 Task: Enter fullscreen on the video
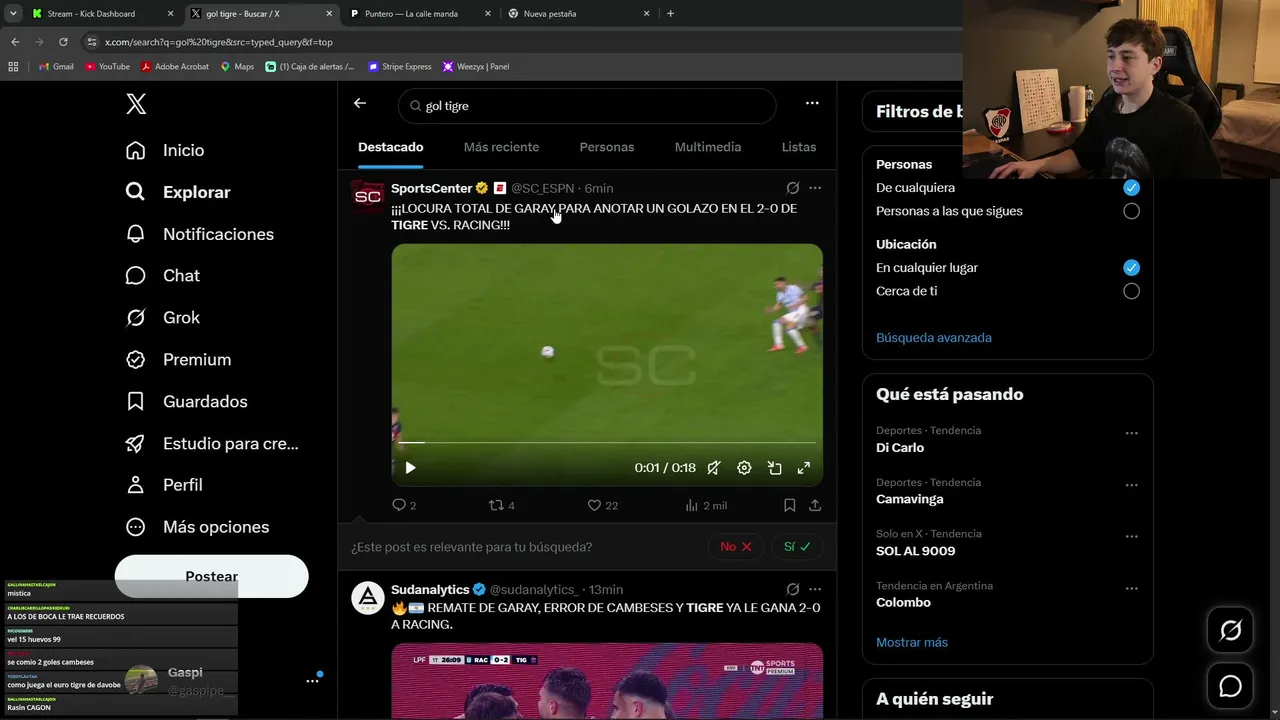coord(803,468)
